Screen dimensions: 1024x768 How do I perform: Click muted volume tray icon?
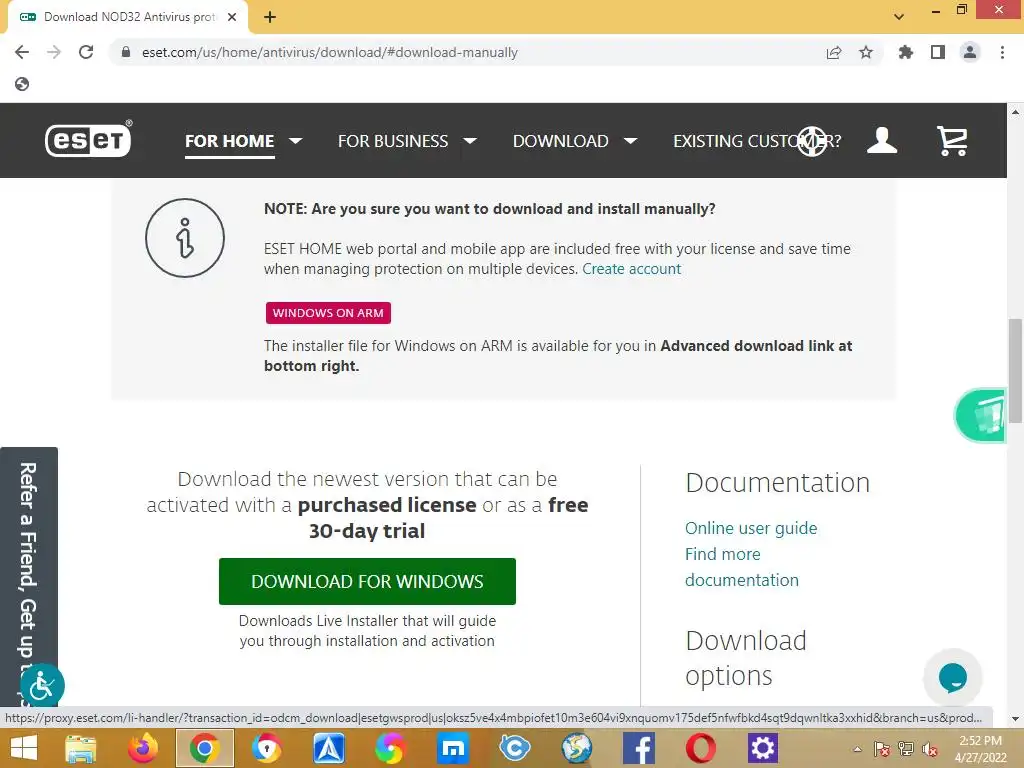[930, 749]
